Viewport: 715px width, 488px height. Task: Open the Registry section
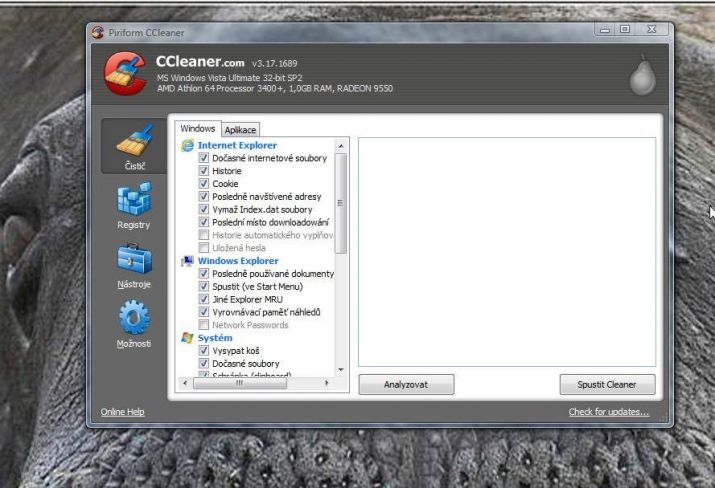click(x=134, y=206)
